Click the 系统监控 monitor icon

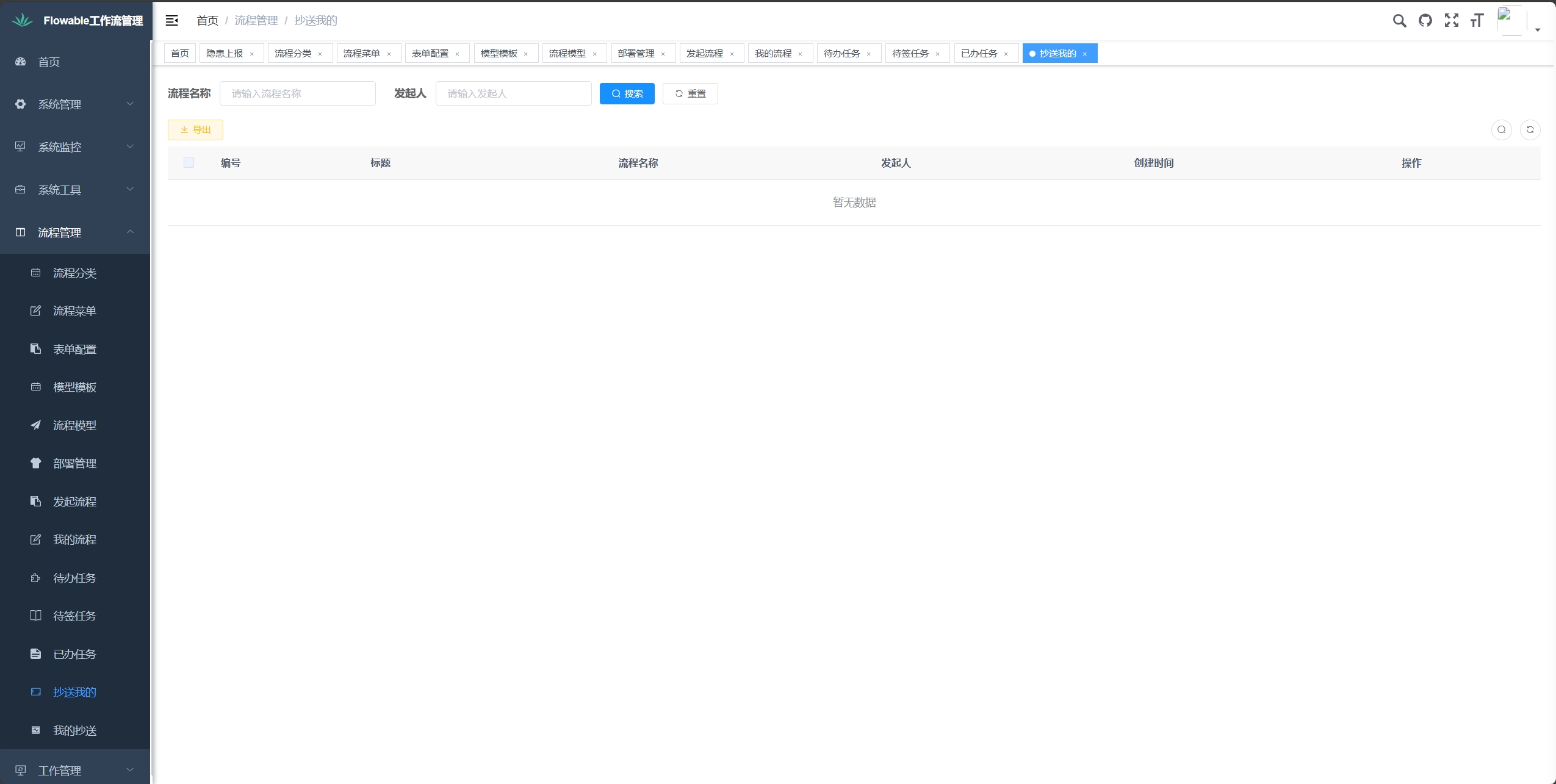pyautogui.click(x=20, y=147)
